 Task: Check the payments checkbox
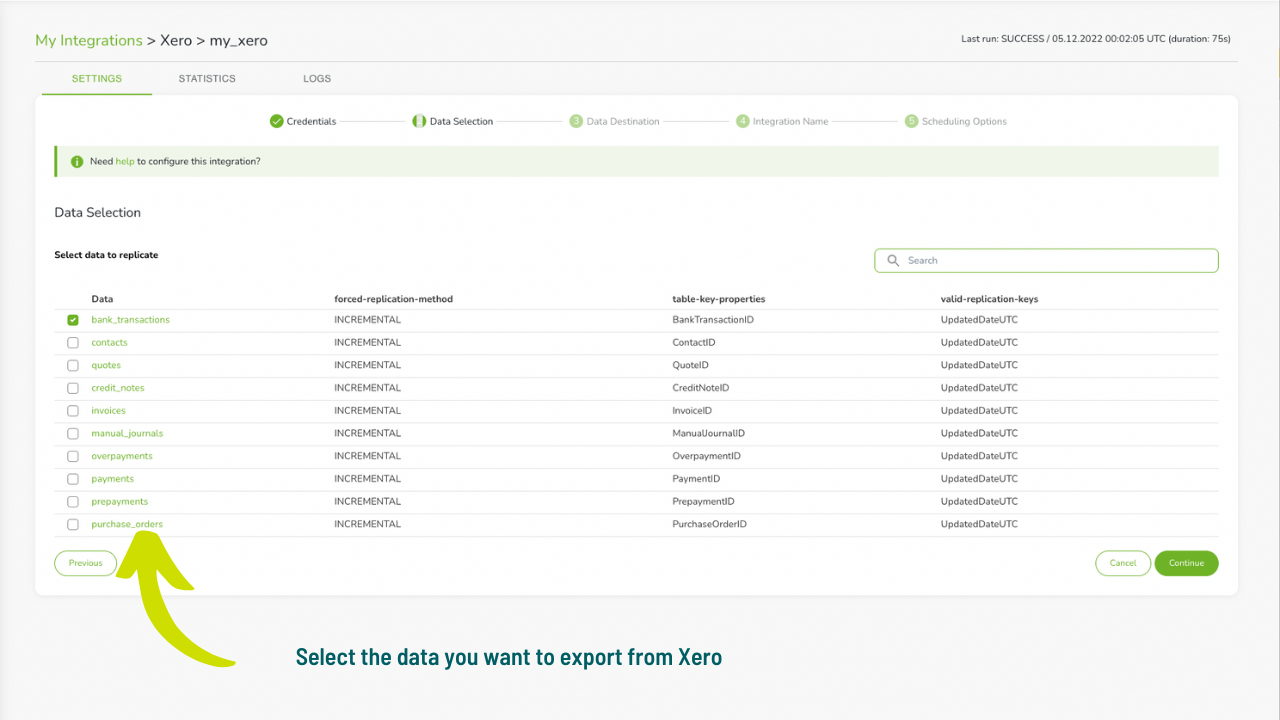[x=73, y=479]
